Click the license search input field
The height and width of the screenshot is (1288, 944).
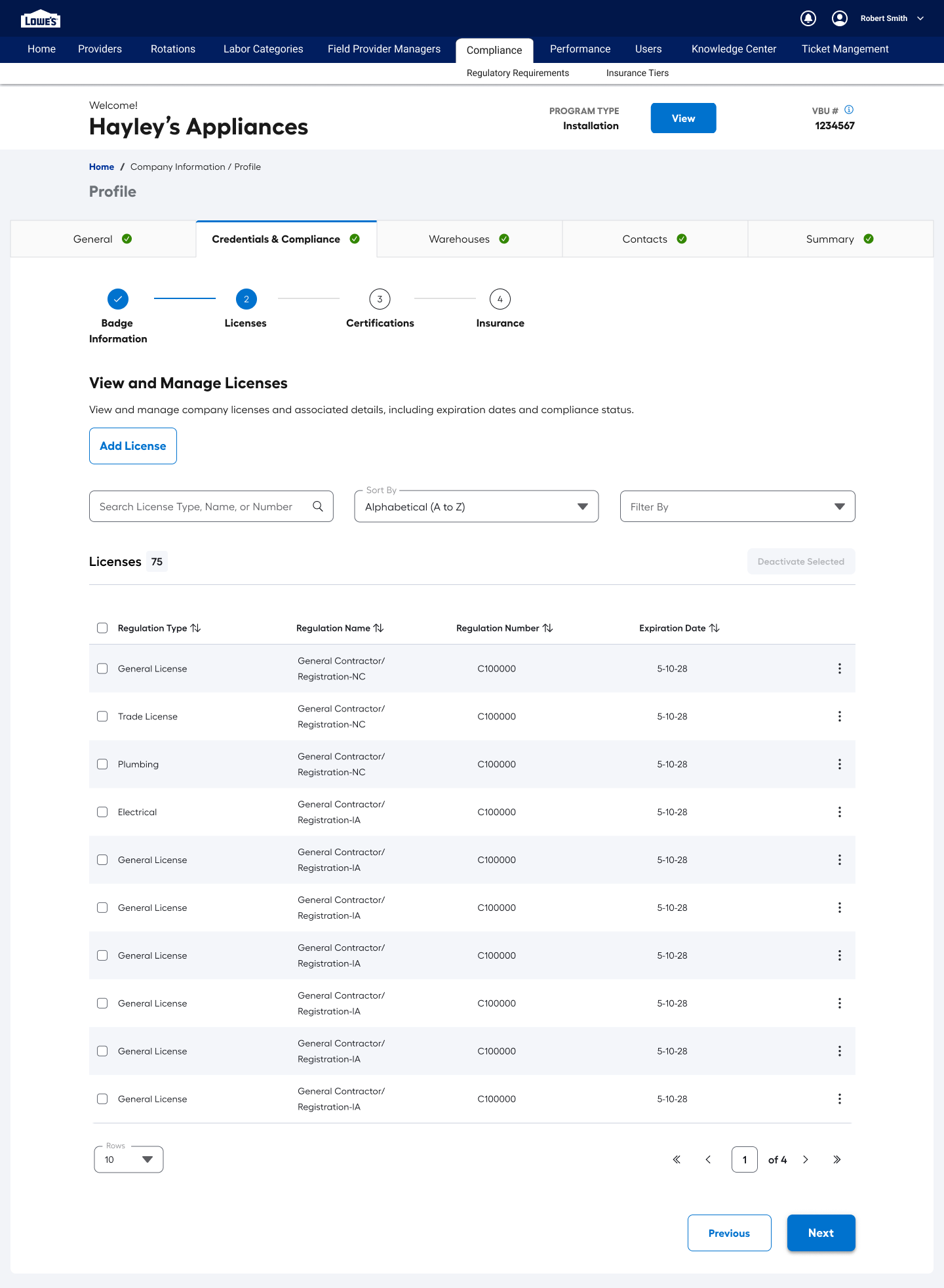click(211, 506)
